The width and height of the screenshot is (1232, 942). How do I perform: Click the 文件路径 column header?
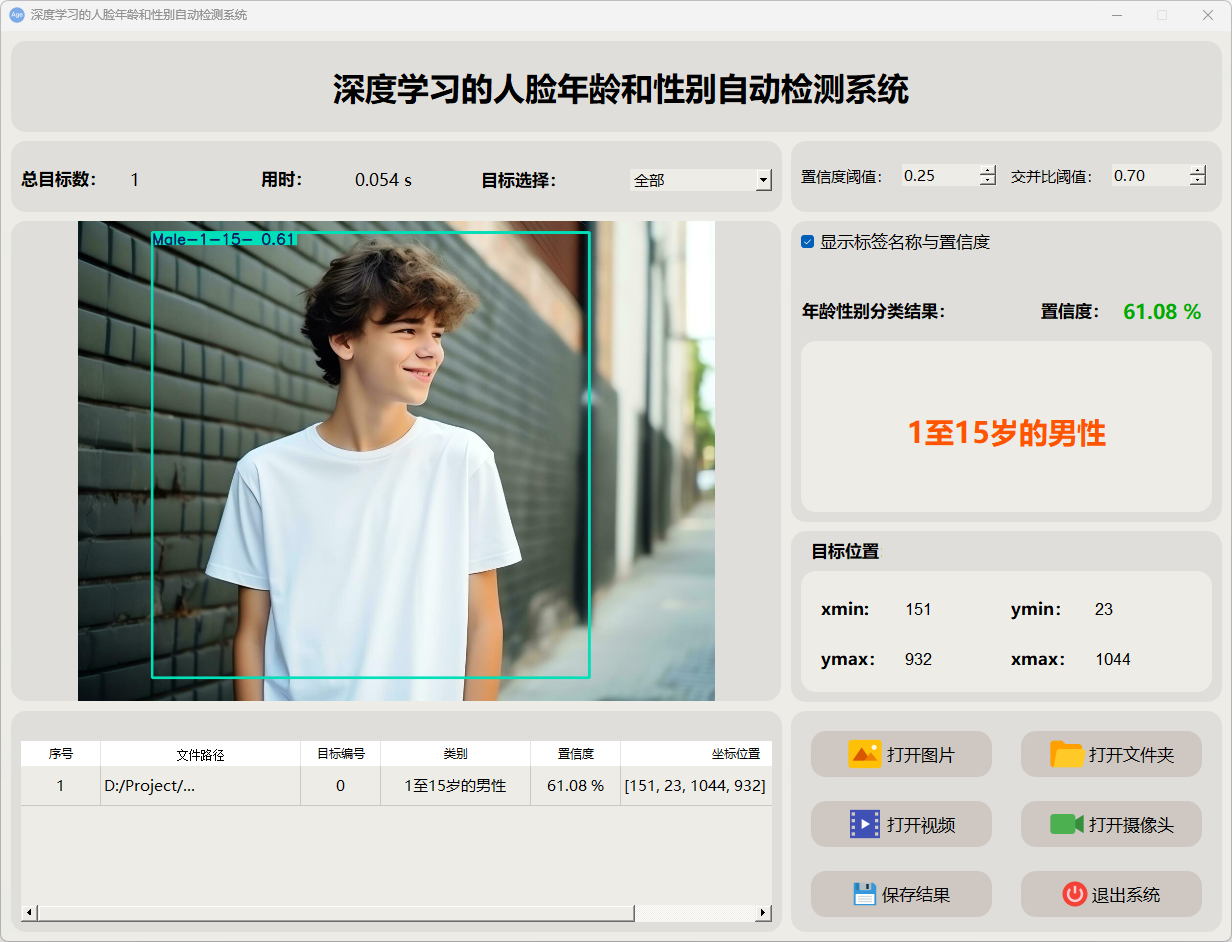click(200, 754)
